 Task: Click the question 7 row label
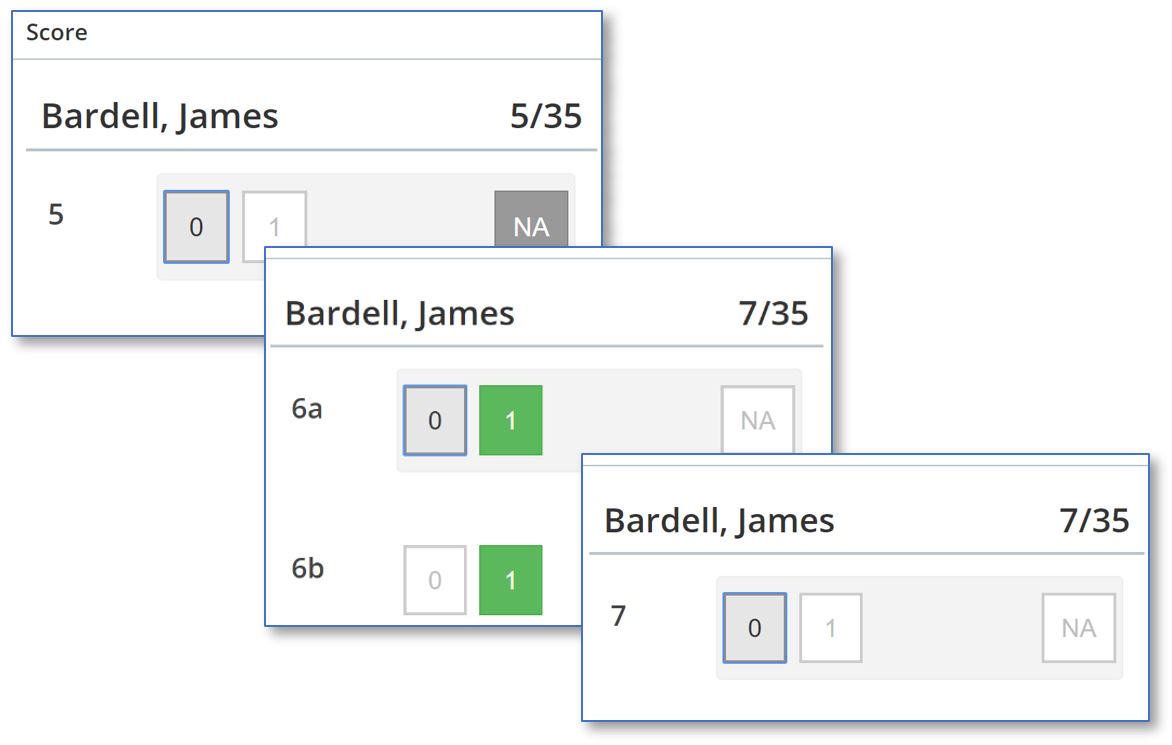tap(618, 616)
